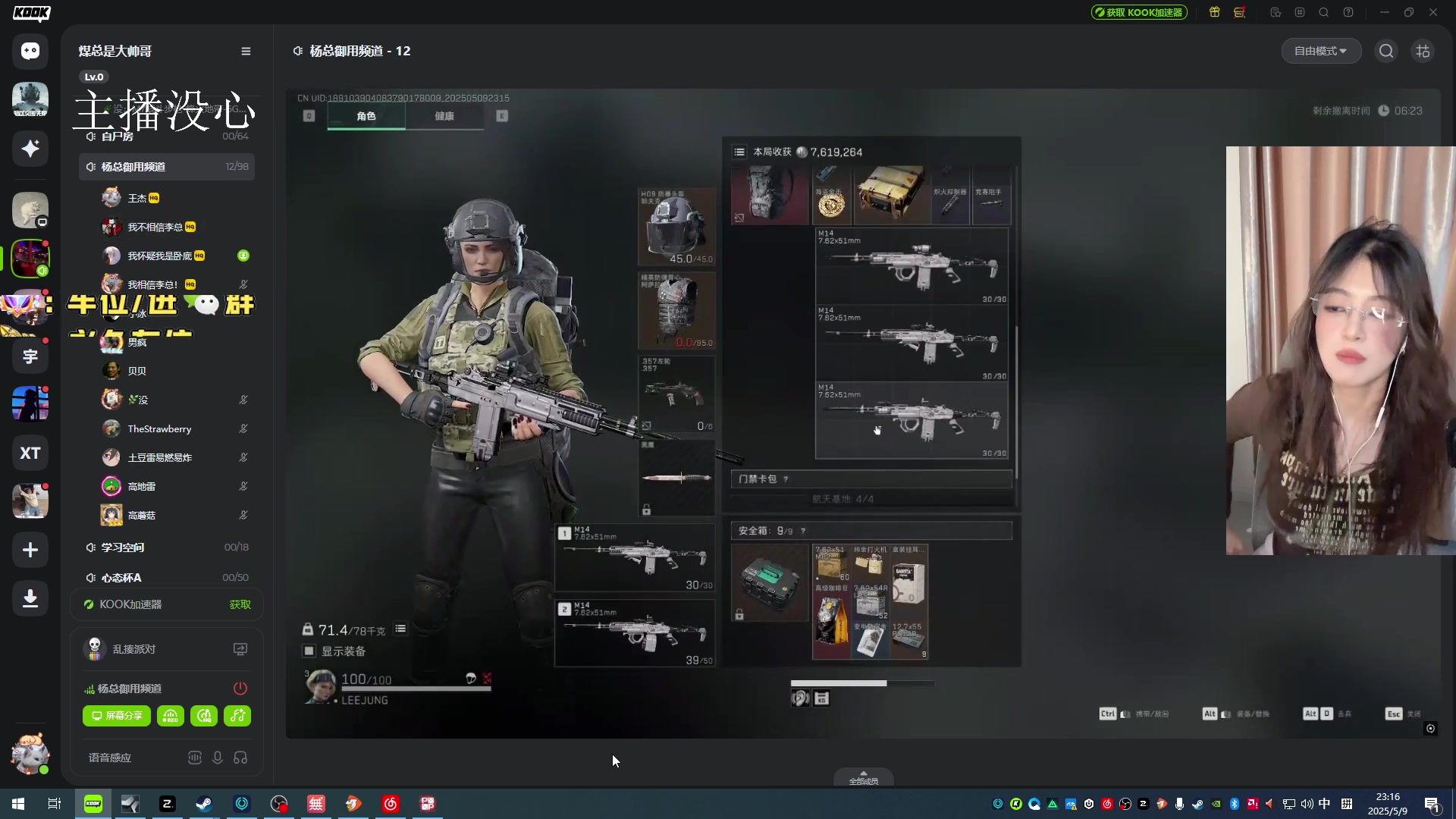Open notification center icon

pyautogui.click(x=1432, y=804)
